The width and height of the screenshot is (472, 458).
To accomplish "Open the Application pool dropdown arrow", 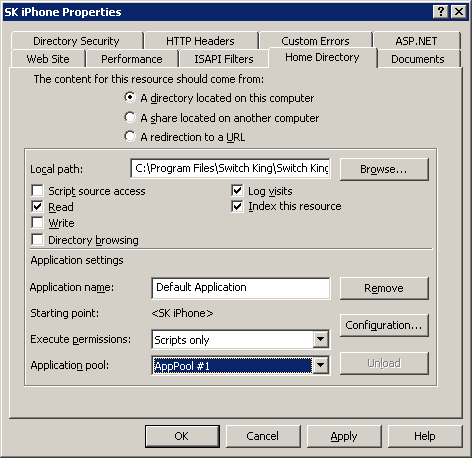I will (321, 365).
